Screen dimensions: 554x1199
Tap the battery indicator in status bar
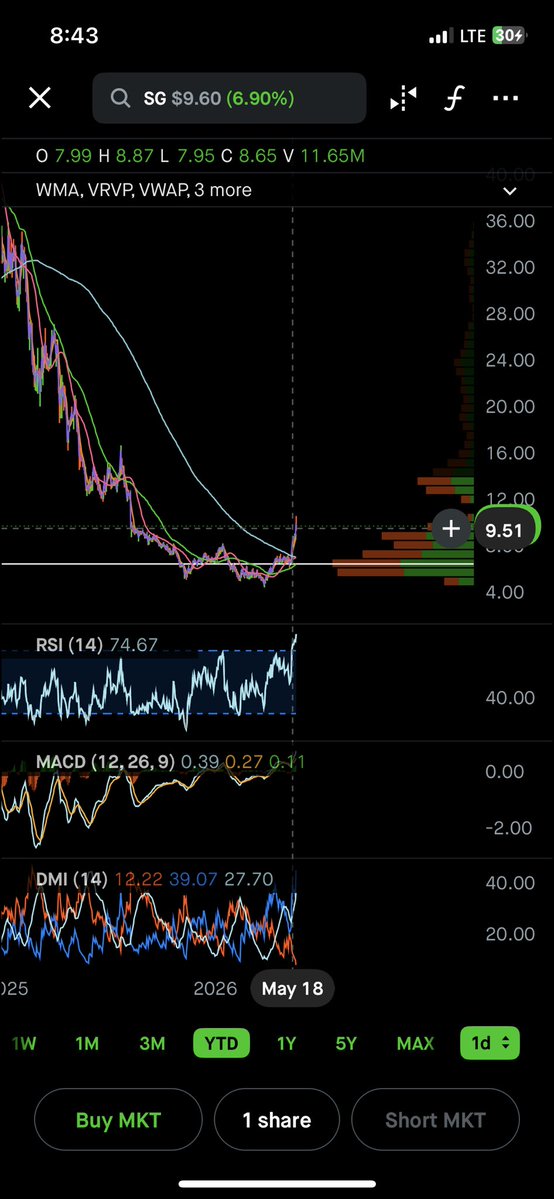(x=509, y=36)
